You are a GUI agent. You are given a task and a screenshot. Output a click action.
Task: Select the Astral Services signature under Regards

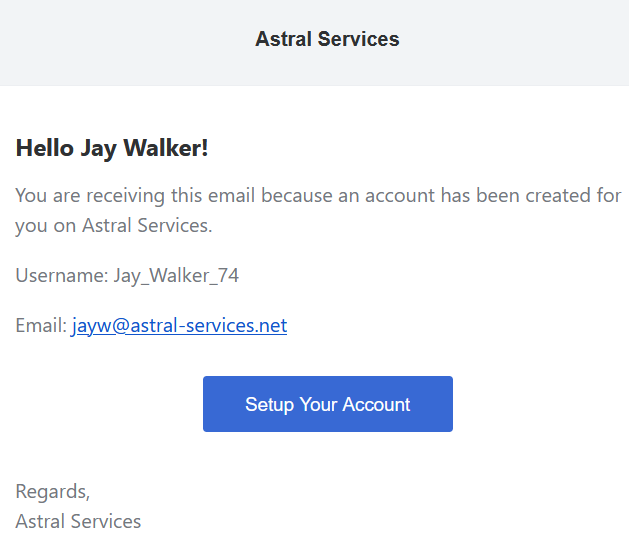(x=78, y=521)
